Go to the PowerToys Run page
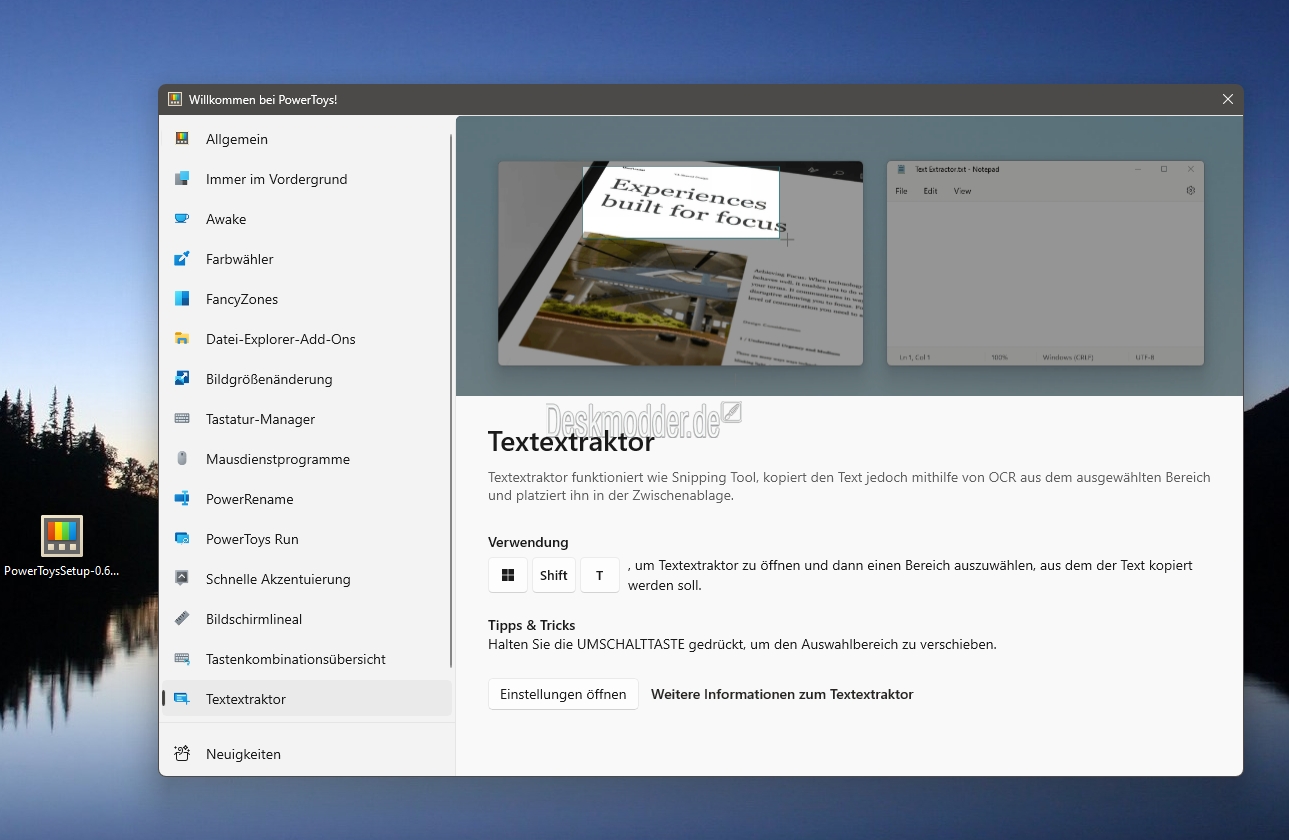 pos(306,539)
